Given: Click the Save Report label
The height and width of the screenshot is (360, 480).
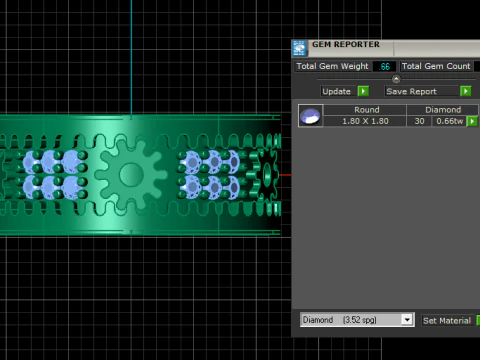Looking at the screenshot, I should (x=411, y=91).
